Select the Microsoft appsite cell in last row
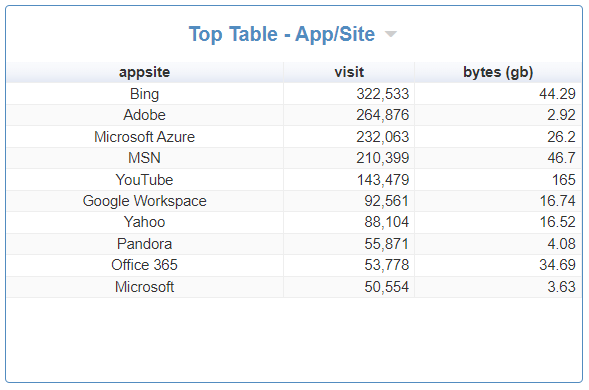The height and width of the screenshot is (390, 589). 145,287
